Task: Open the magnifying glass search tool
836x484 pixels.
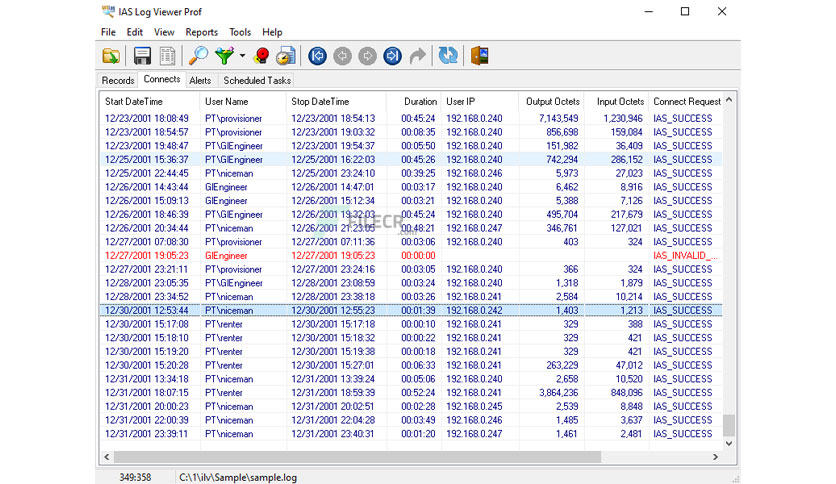Action: pos(198,55)
